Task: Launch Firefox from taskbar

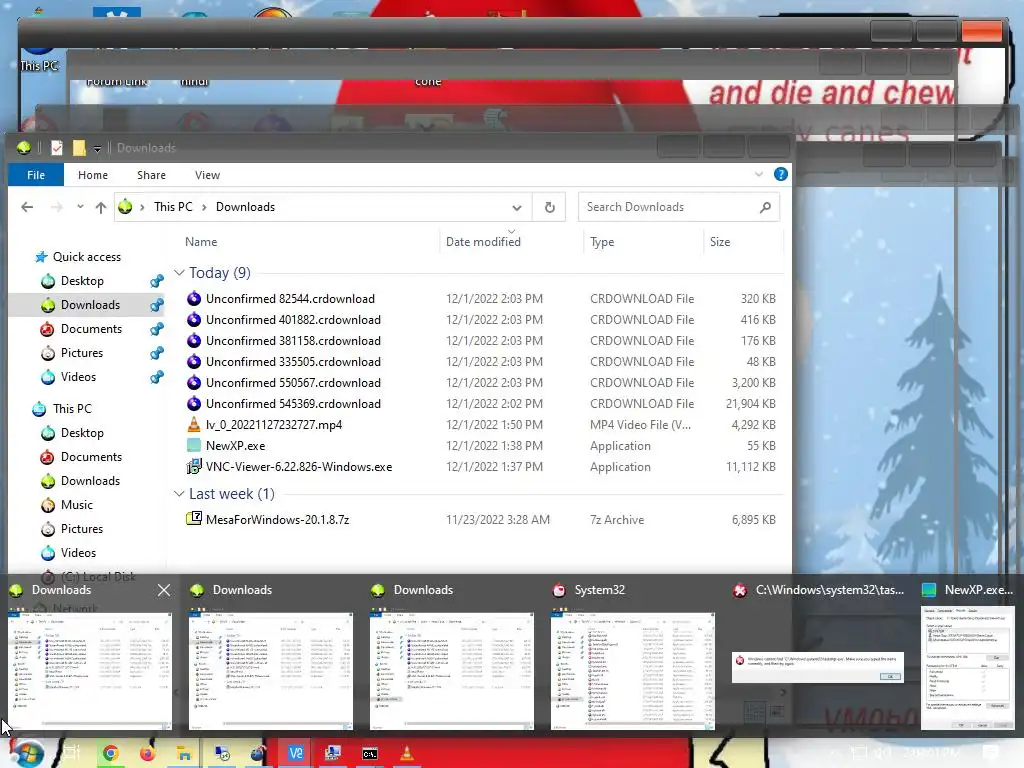Action: (x=148, y=754)
